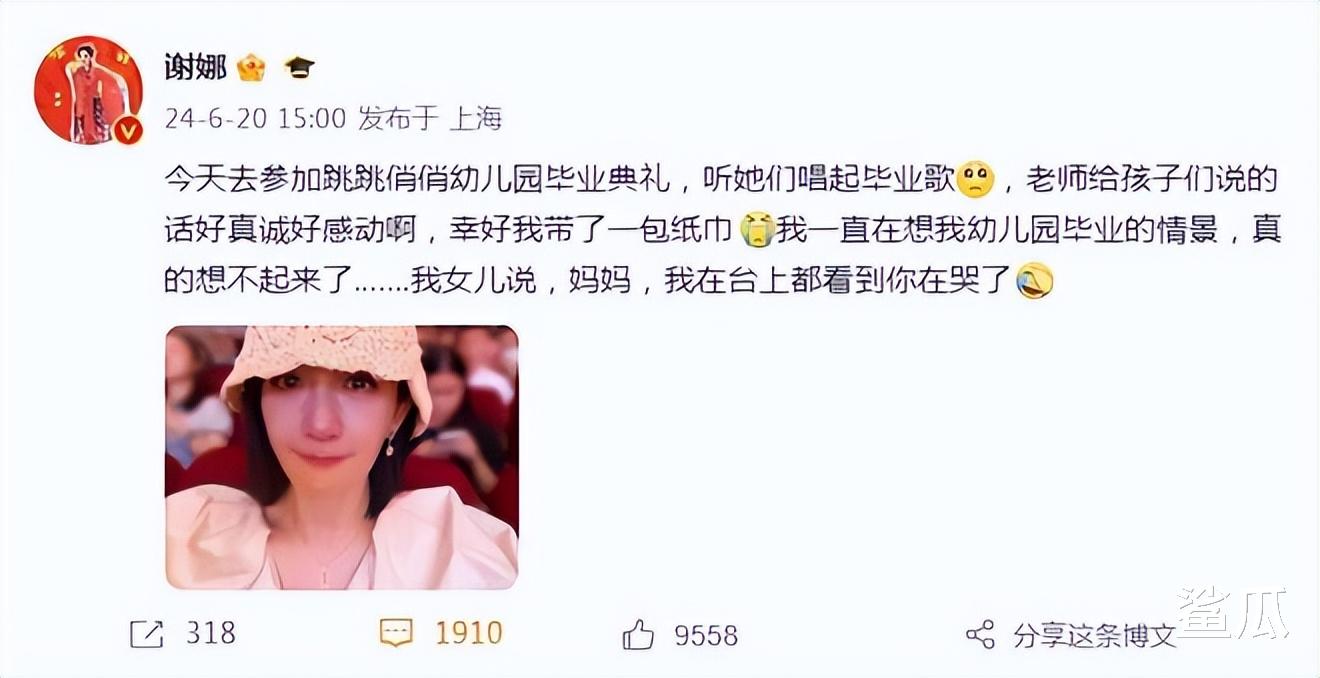Click the 发布于 上海 location text
The width and height of the screenshot is (1320, 678).
click(430, 119)
